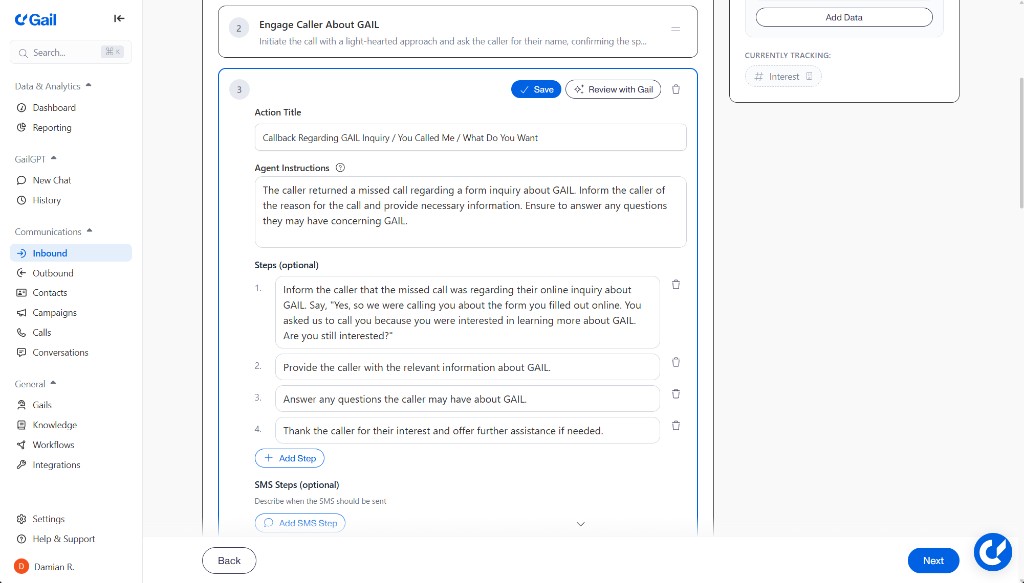Click the blue Next button

933,560
